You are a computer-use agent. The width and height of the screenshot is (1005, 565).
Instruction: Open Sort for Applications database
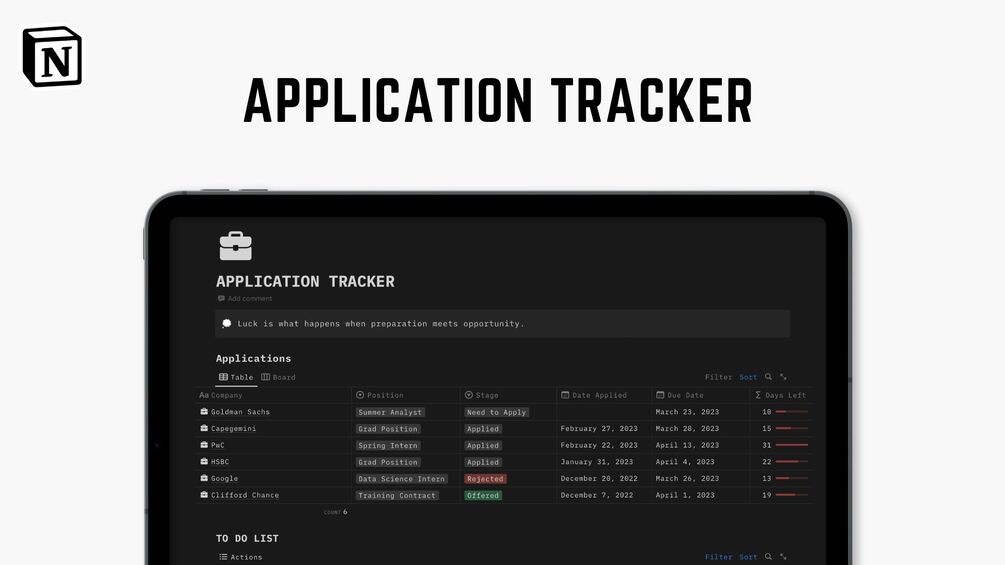(x=748, y=377)
